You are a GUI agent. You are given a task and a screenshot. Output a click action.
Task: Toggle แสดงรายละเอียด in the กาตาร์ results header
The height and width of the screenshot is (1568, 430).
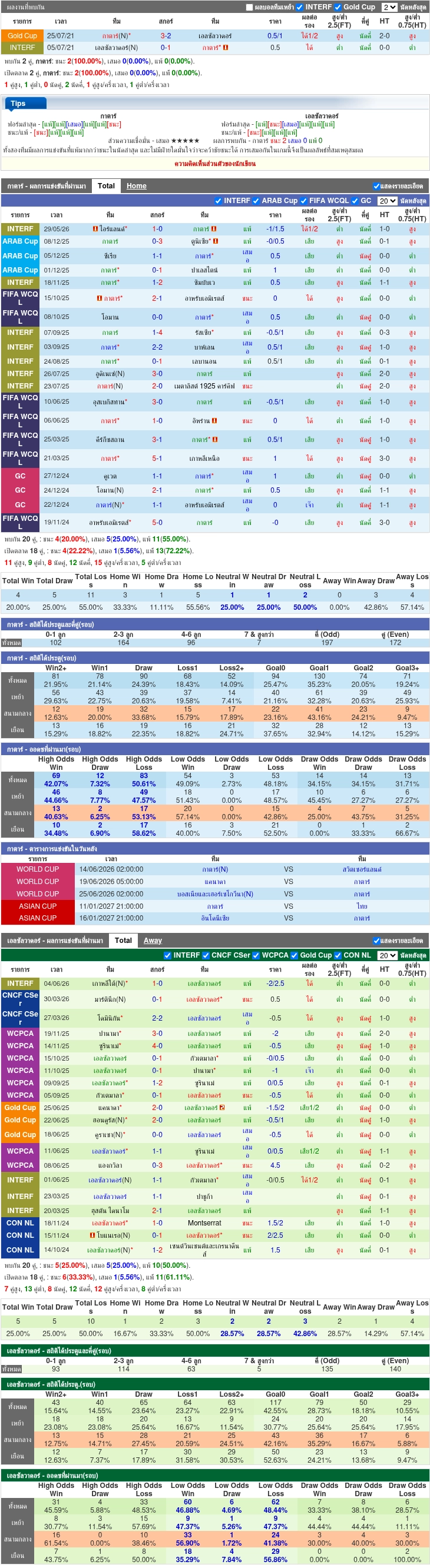(376, 185)
